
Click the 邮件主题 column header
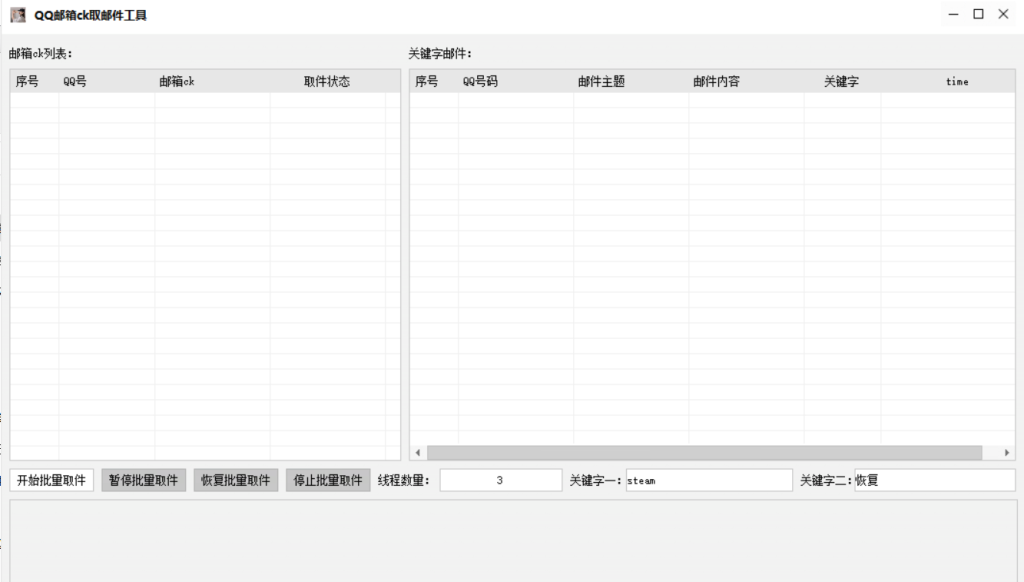coord(631,82)
